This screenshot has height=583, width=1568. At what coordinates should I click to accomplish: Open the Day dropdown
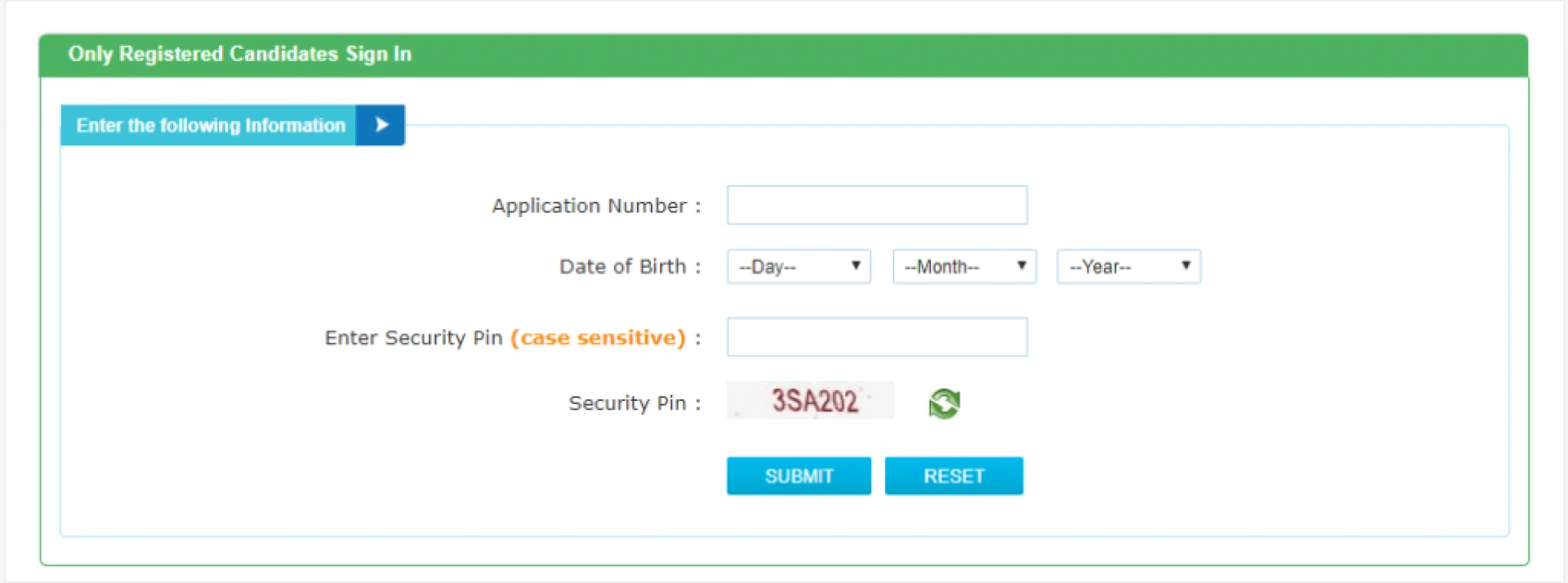(798, 267)
